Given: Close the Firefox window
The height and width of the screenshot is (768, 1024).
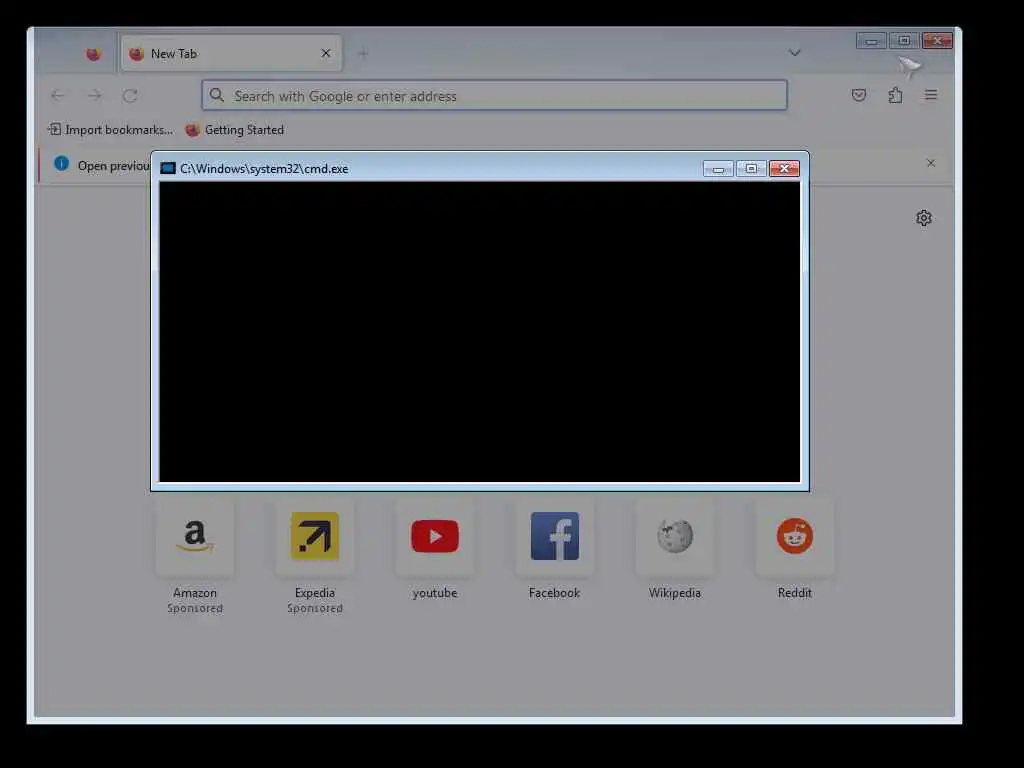Looking at the screenshot, I should pyautogui.click(x=937, y=41).
